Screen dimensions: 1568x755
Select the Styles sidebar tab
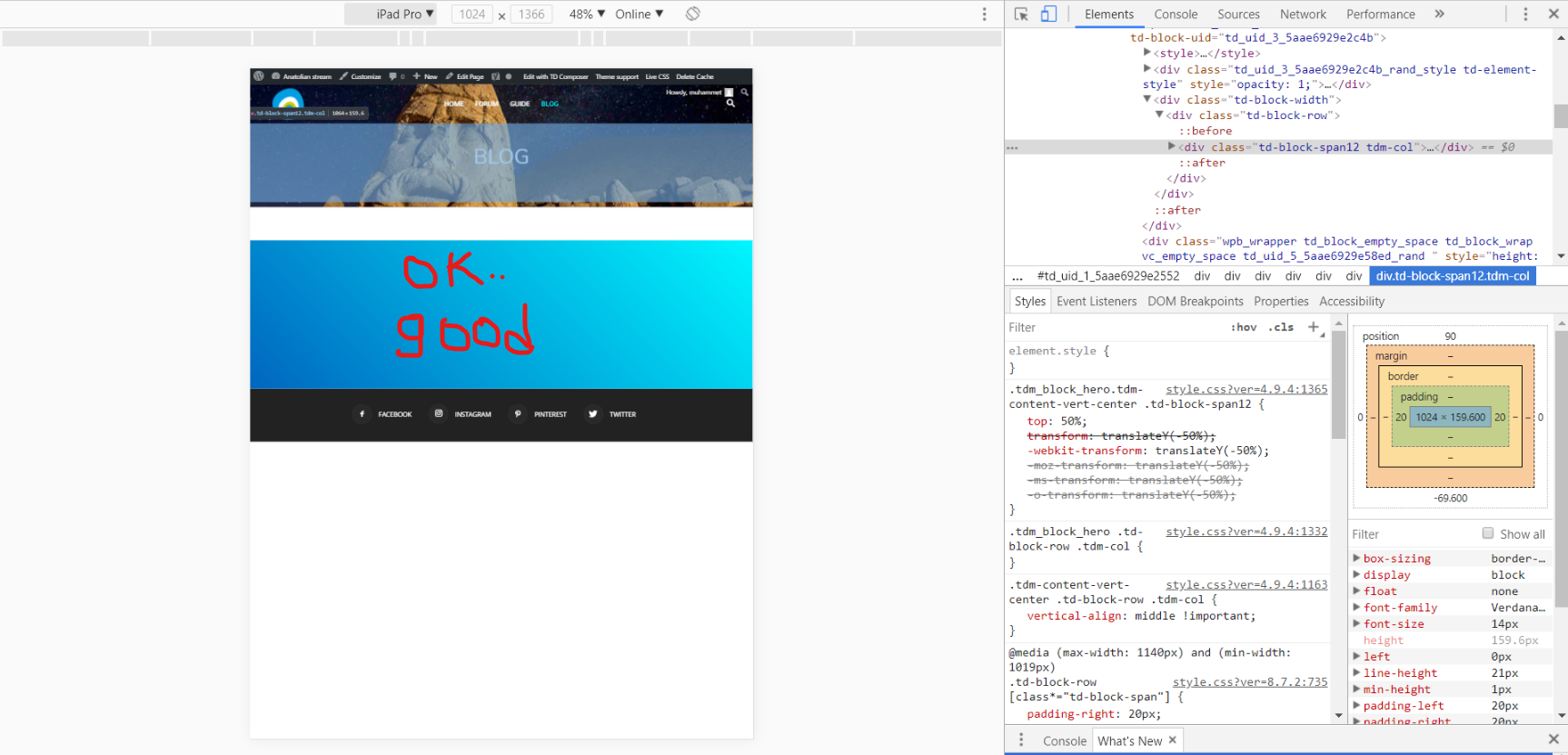coord(1030,302)
